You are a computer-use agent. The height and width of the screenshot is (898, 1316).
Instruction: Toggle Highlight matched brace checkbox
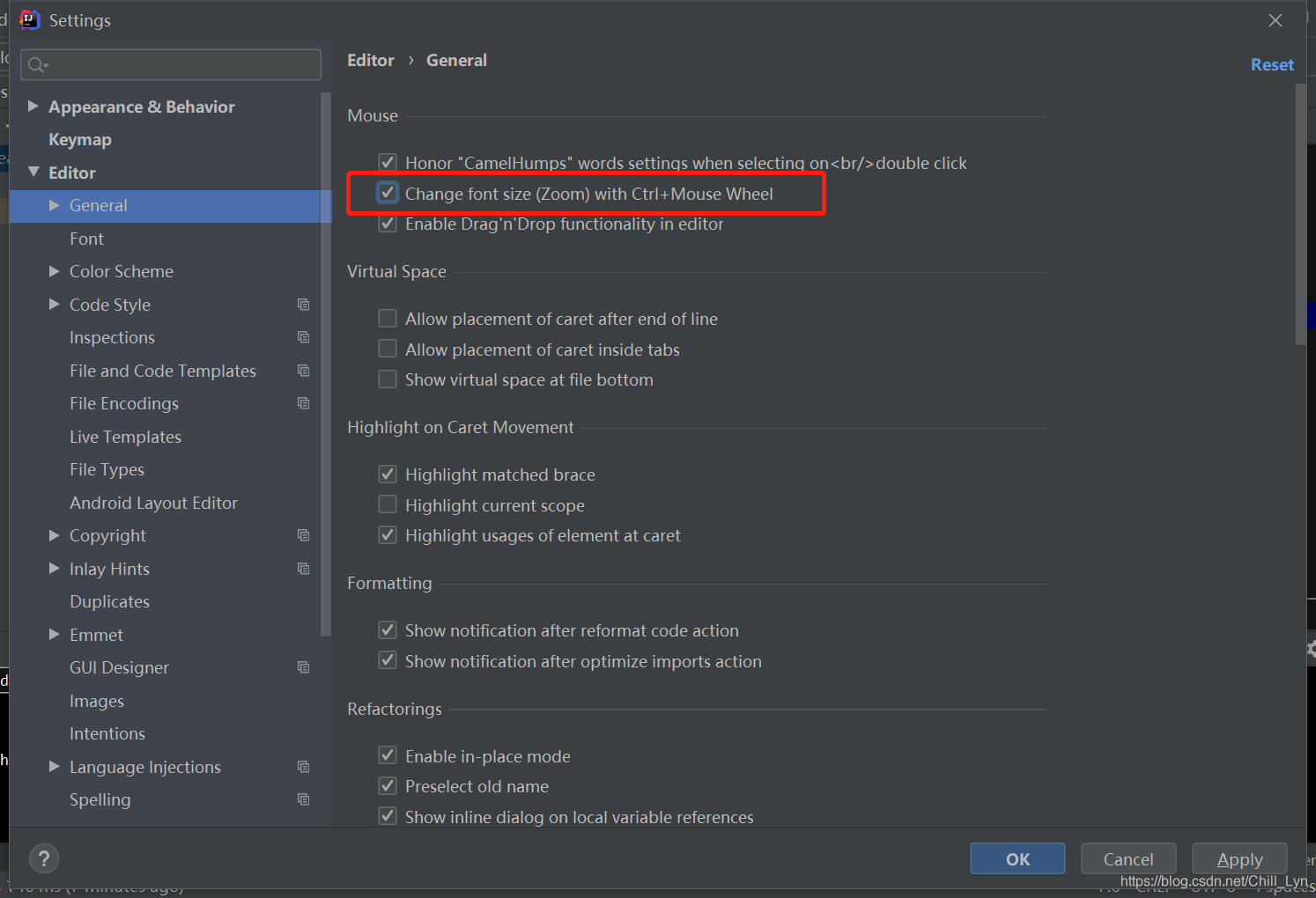tap(388, 475)
